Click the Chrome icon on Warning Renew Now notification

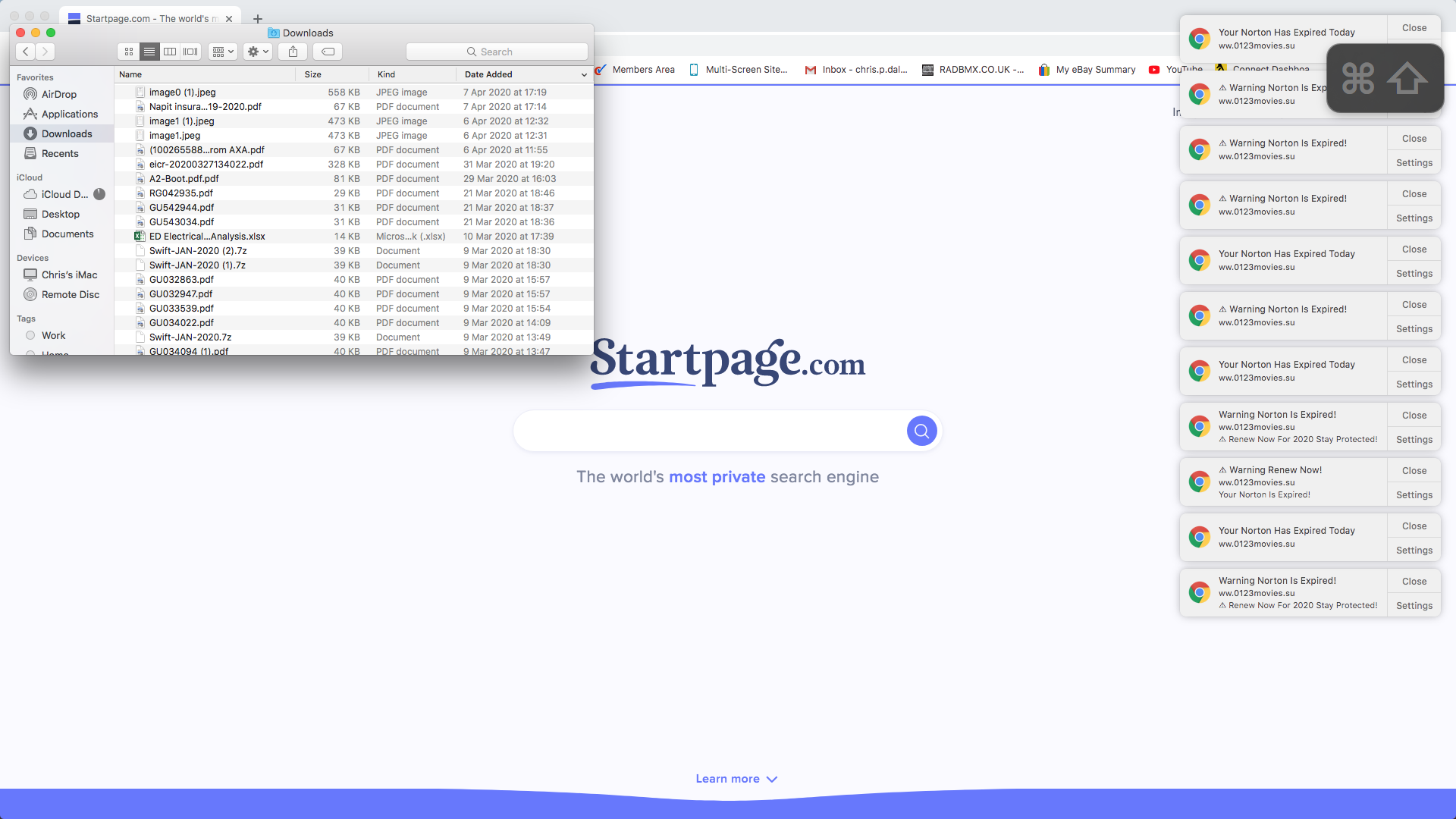[x=1199, y=482]
